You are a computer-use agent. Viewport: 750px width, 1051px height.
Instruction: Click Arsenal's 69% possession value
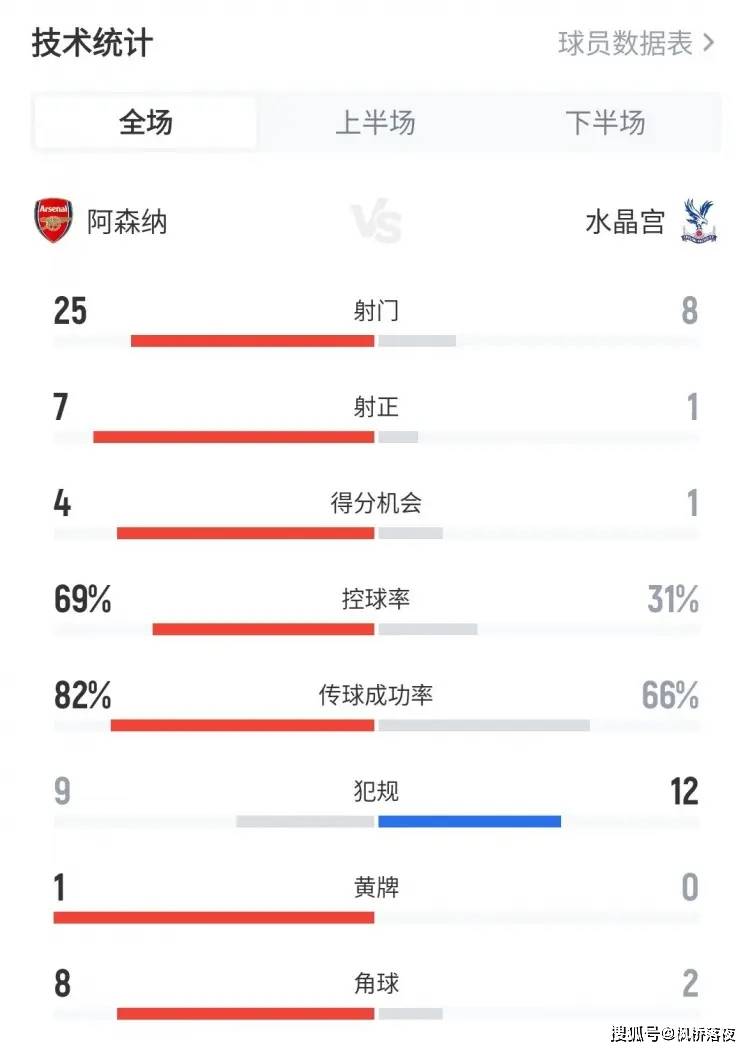(82, 600)
